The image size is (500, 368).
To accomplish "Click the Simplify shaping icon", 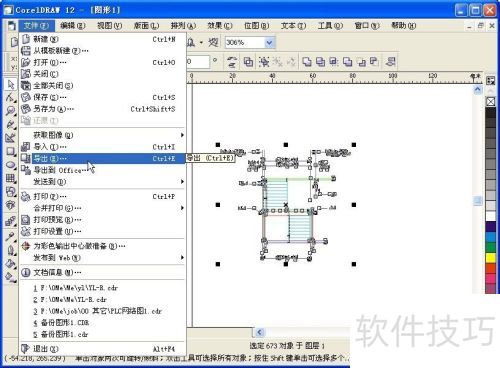I will tap(347, 62).
